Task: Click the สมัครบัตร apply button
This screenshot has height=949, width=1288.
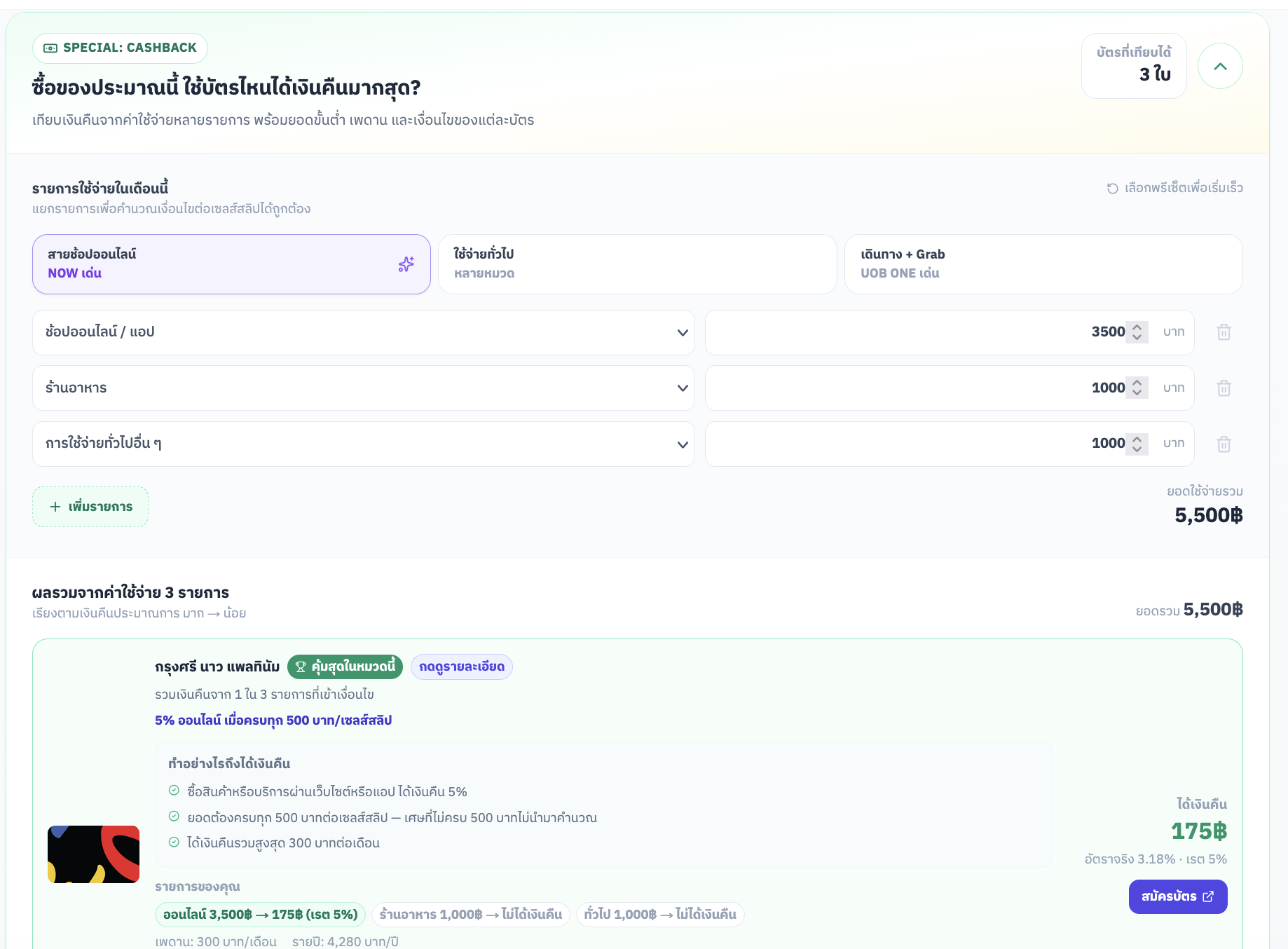Action: (x=1178, y=896)
